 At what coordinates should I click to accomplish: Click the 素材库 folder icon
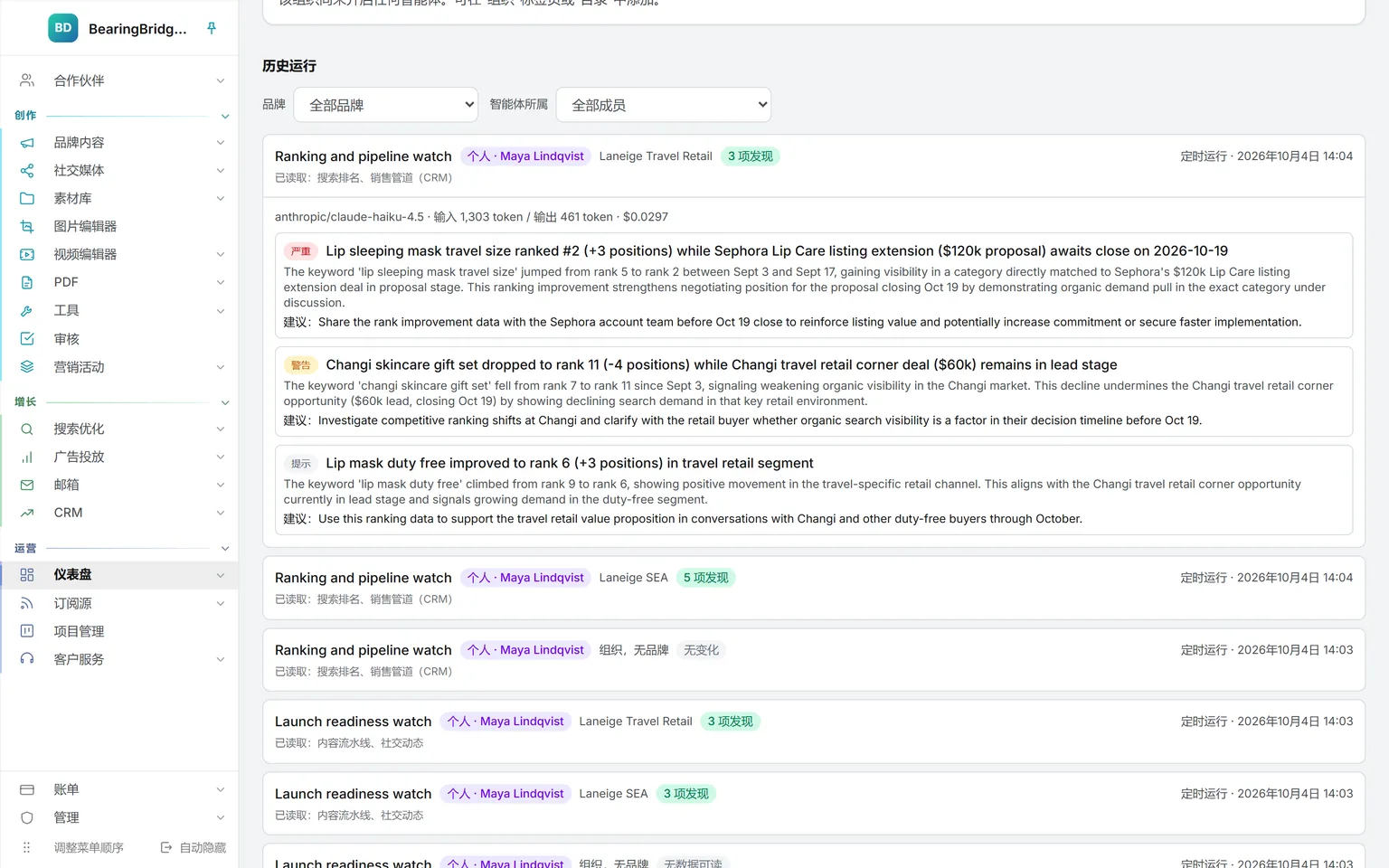coord(27,199)
